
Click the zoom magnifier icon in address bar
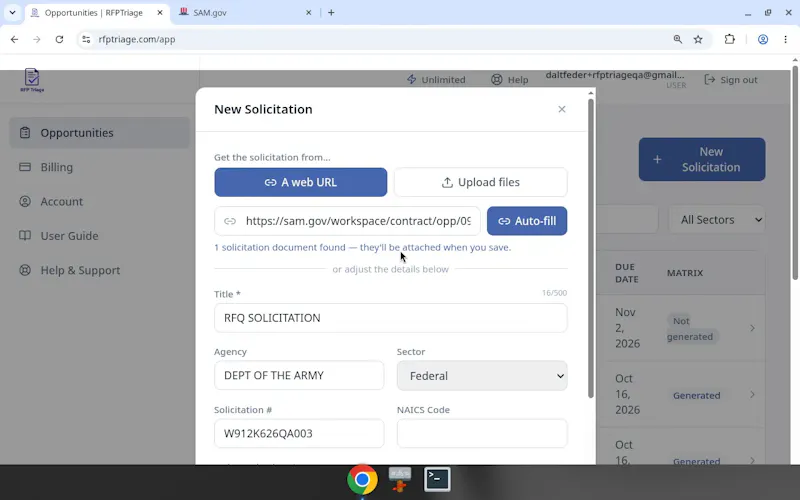(678, 39)
